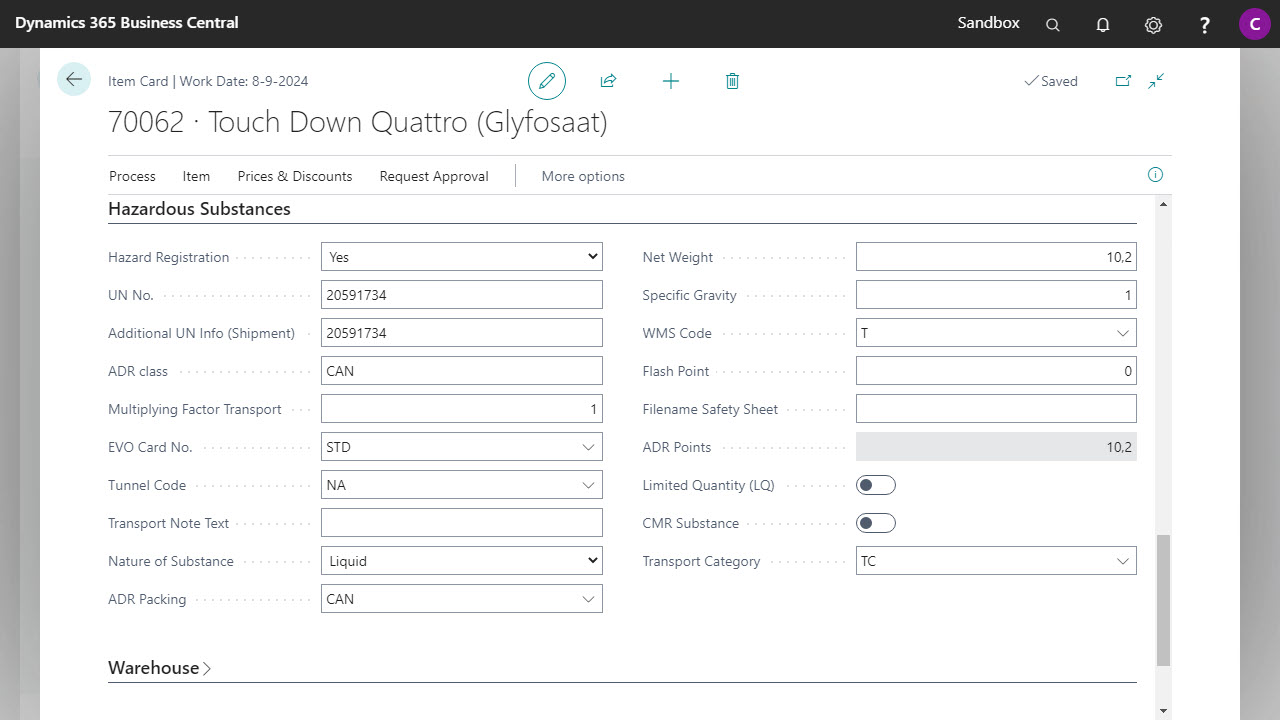Show the FactBox info icon

click(1155, 175)
